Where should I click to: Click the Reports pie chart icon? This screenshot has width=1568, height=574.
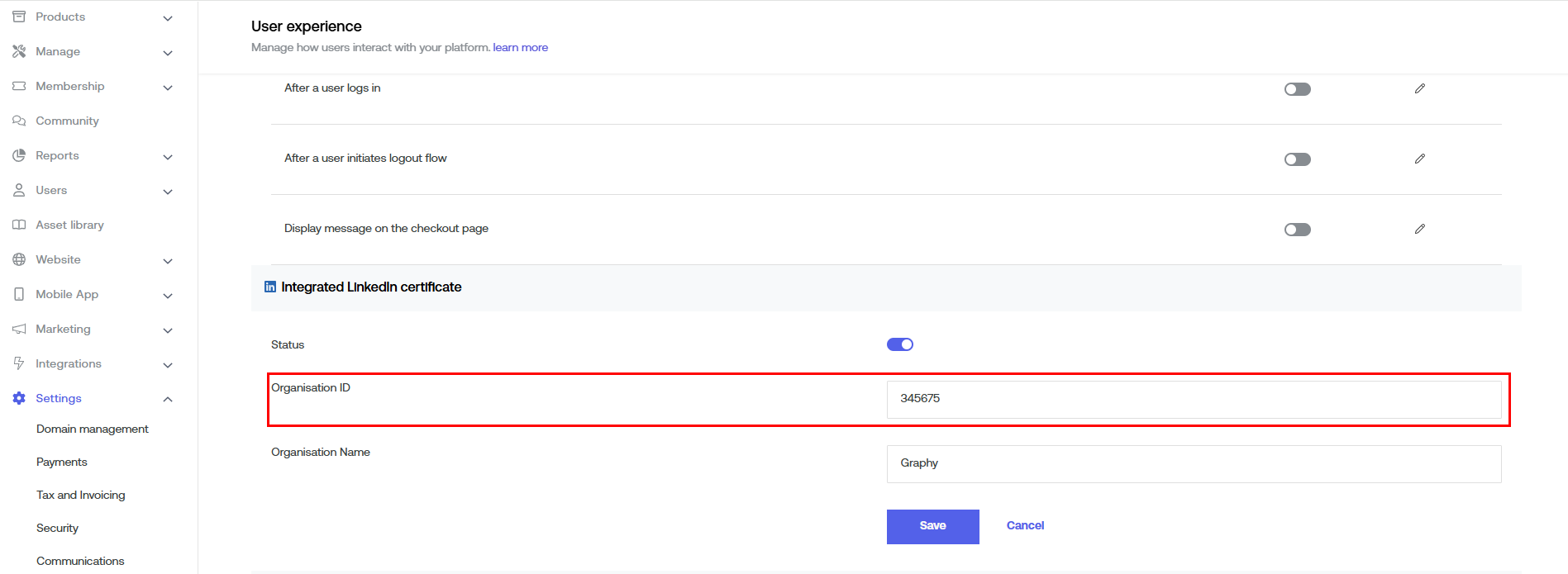click(19, 155)
